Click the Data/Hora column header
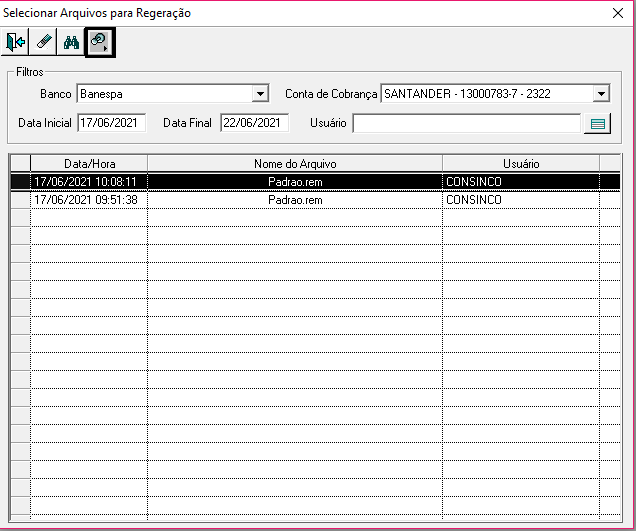The height and width of the screenshot is (531, 636). [89, 164]
